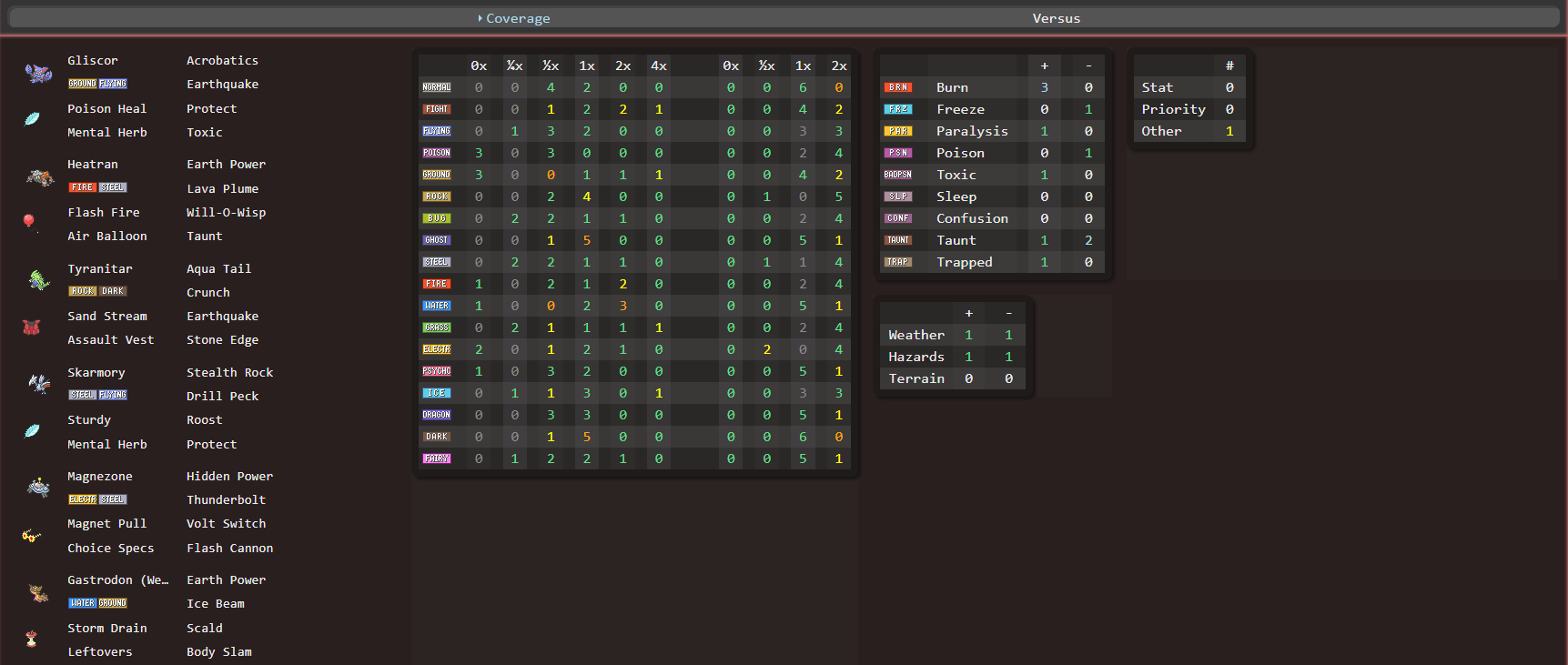Click the Fight type badge in coverage table
The width and height of the screenshot is (1568, 665).
437,109
